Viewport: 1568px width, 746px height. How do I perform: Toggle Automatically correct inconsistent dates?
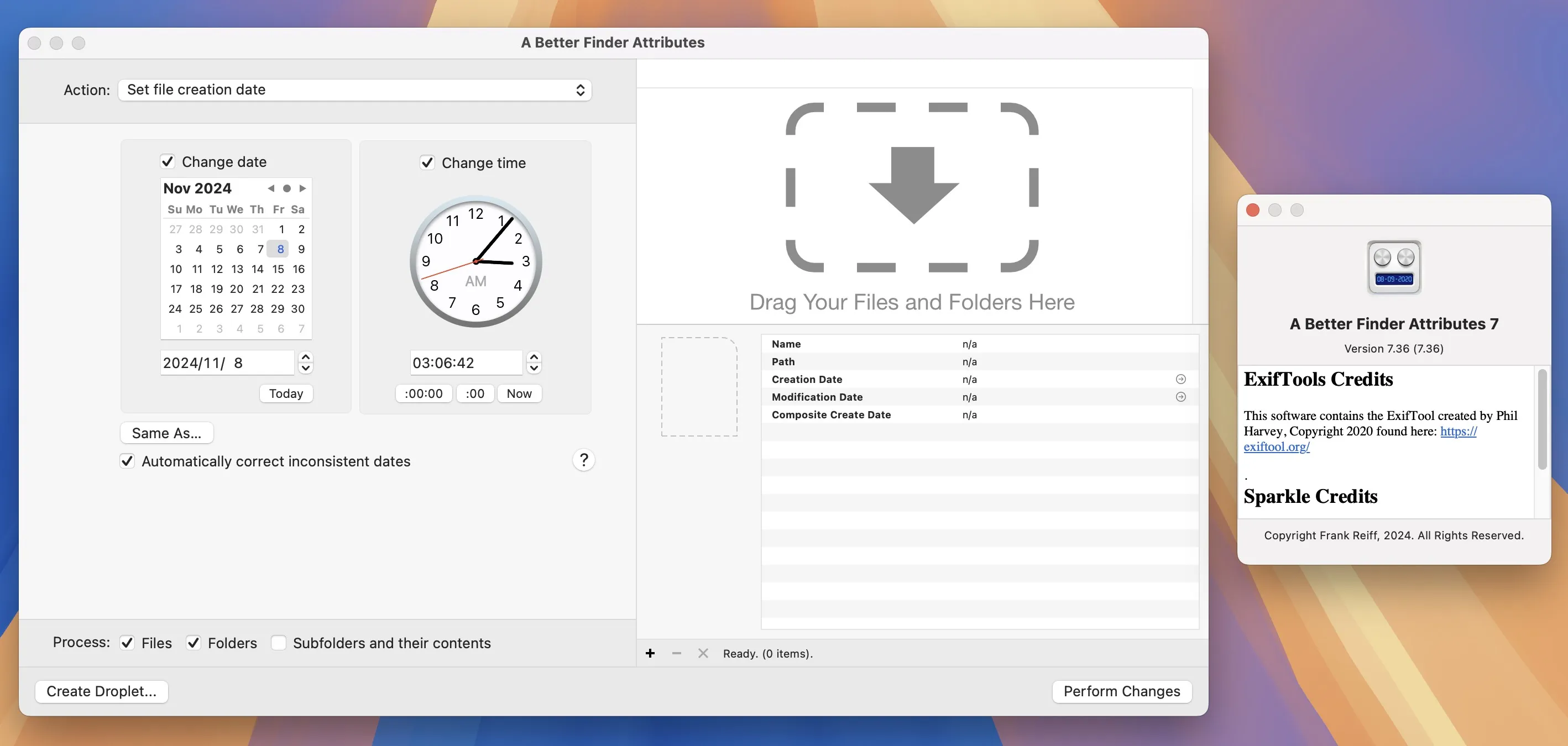tap(127, 461)
